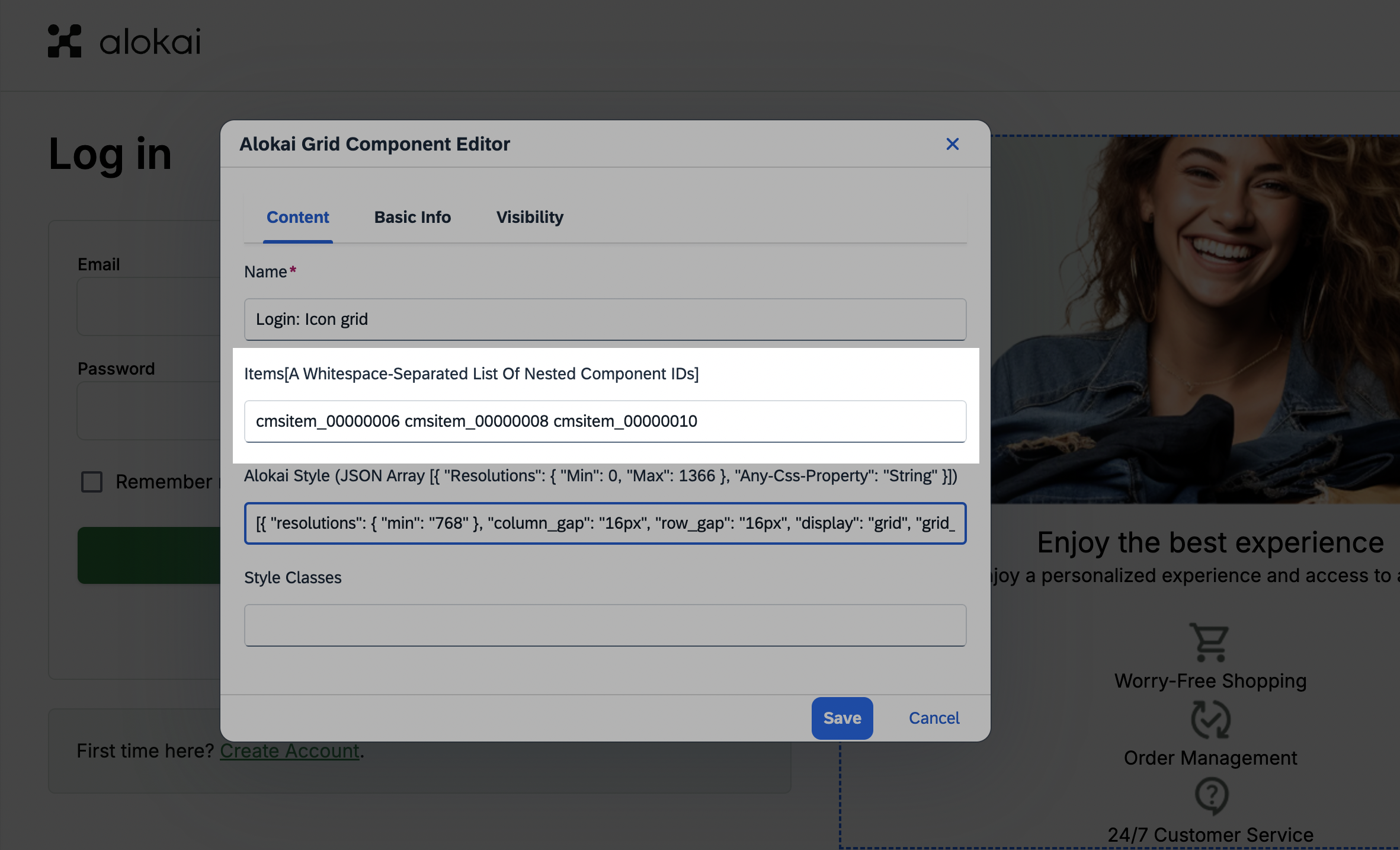The height and width of the screenshot is (850, 1400).
Task: Click the 'Order Management' label
Action: click(1210, 758)
